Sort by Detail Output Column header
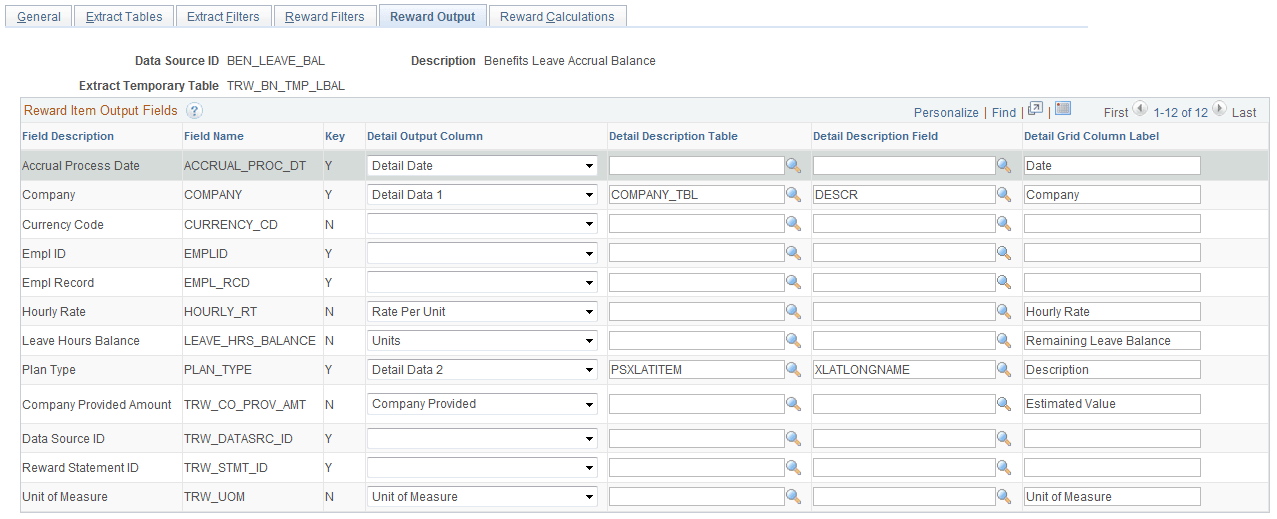Viewport: 1277px width, 519px height. click(x=425, y=136)
